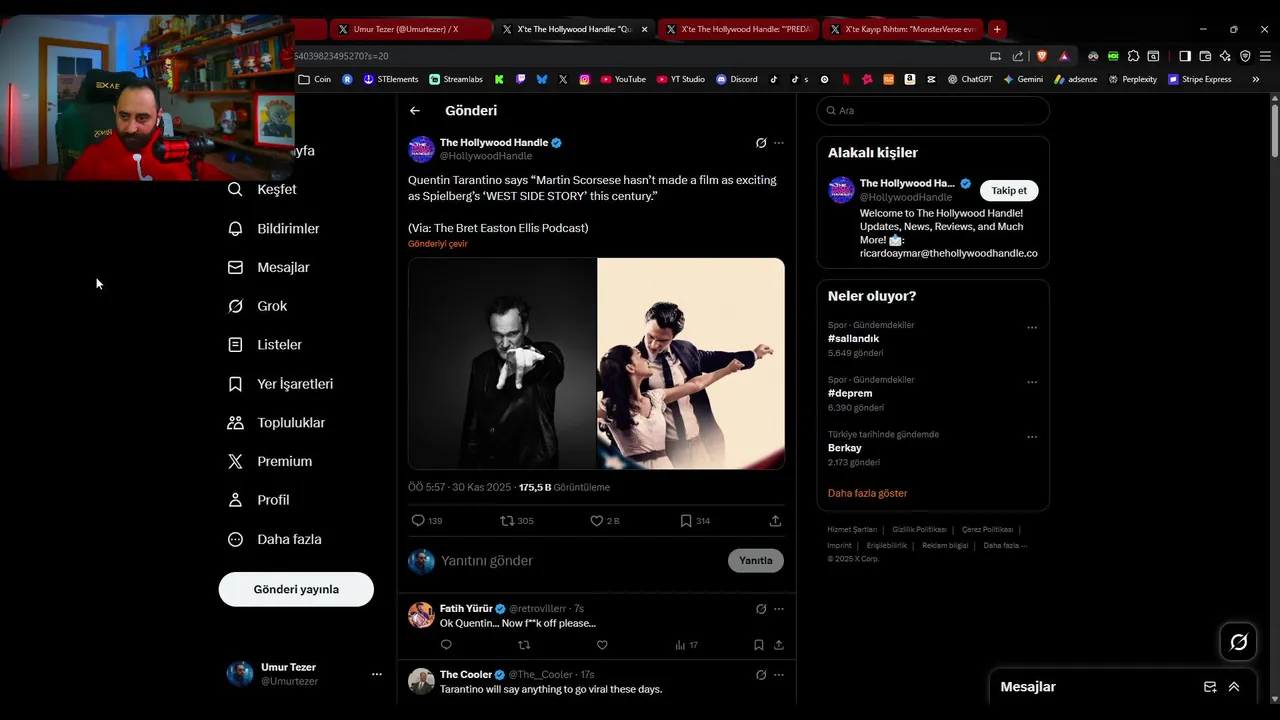
Task: Open more options on Fatih Yürür's reply
Action: [x=779, y=609]
